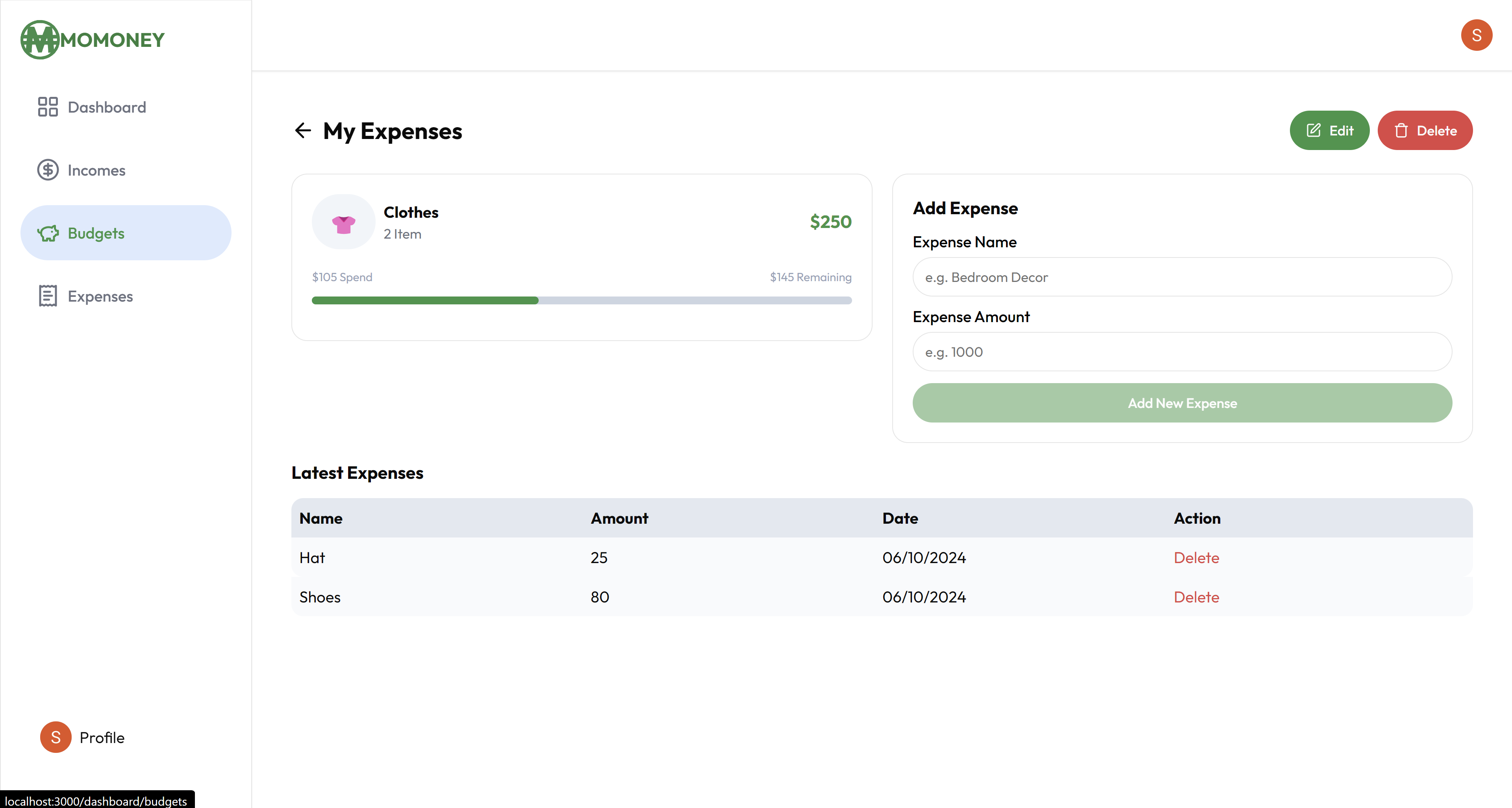This screenshot has height=808, width=1512.
Task: Focus the Expense Amount input field
Action: (1182, 352)
